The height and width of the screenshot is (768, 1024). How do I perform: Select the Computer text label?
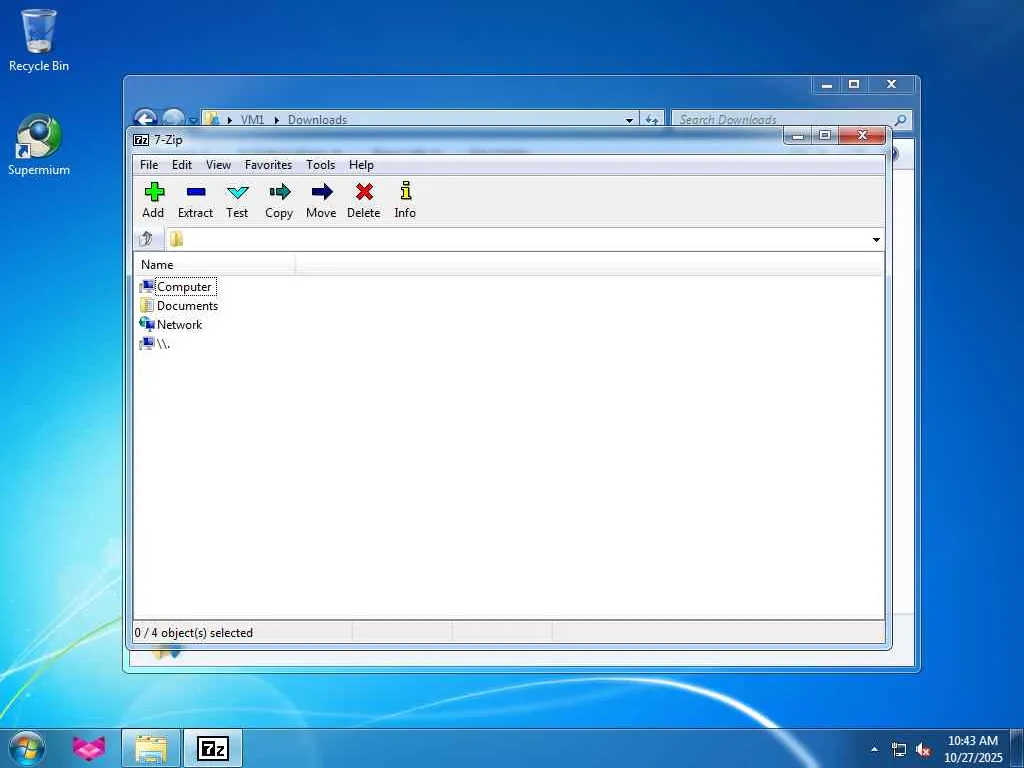(185, 287)
